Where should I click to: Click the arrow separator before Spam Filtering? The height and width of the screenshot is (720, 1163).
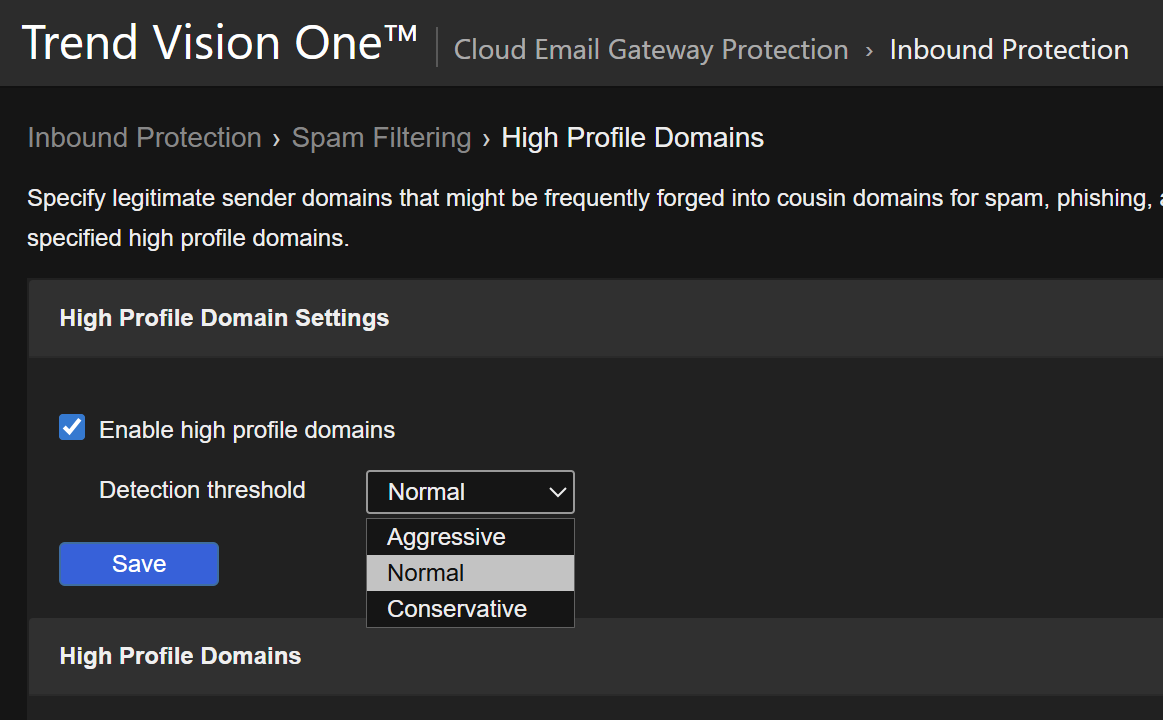click(276, 139)
